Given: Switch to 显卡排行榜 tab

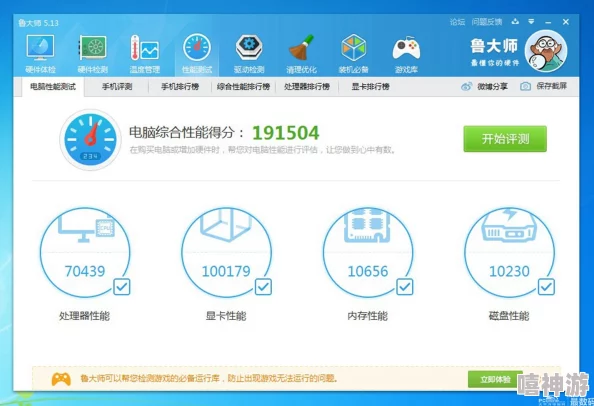Looking at the screenshot, I should [370, 87].
